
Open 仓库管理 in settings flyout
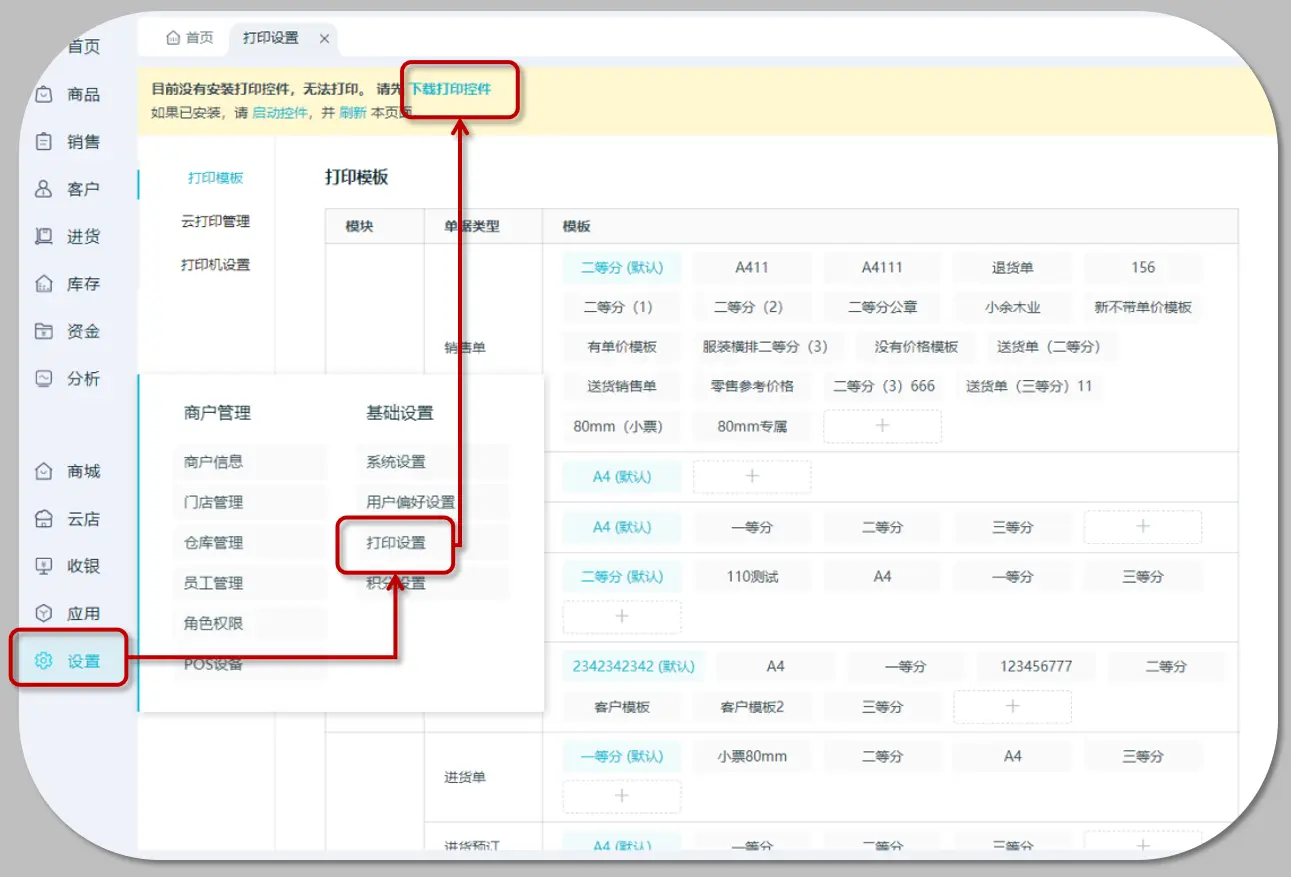(x=250, y=542)
